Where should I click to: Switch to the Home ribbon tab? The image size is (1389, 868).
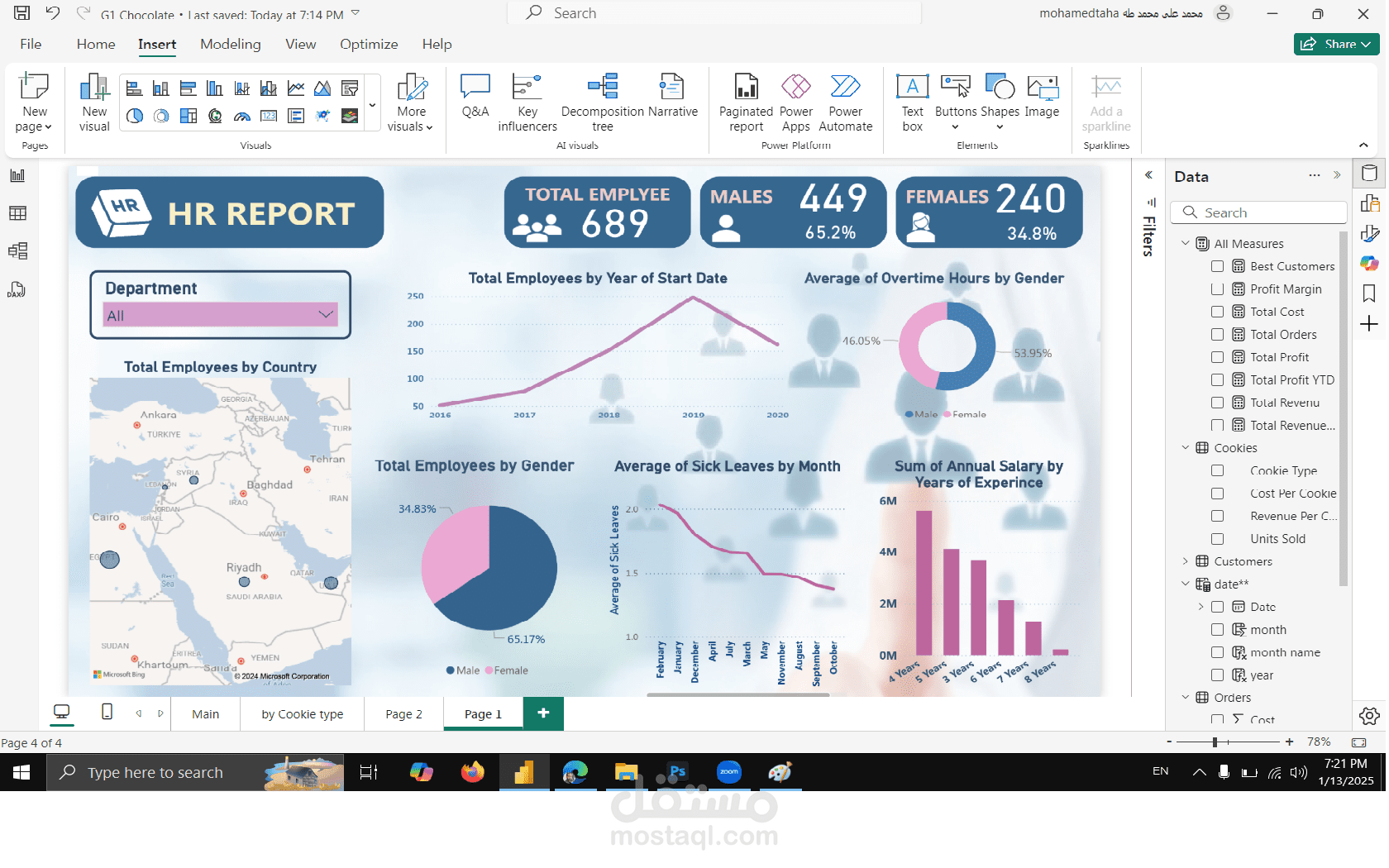tap(96, 44)
